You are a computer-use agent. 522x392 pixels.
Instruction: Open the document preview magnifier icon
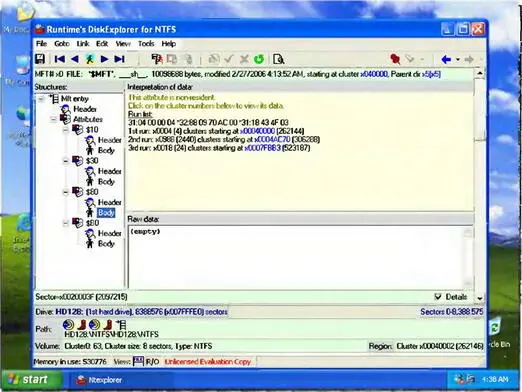278,59
